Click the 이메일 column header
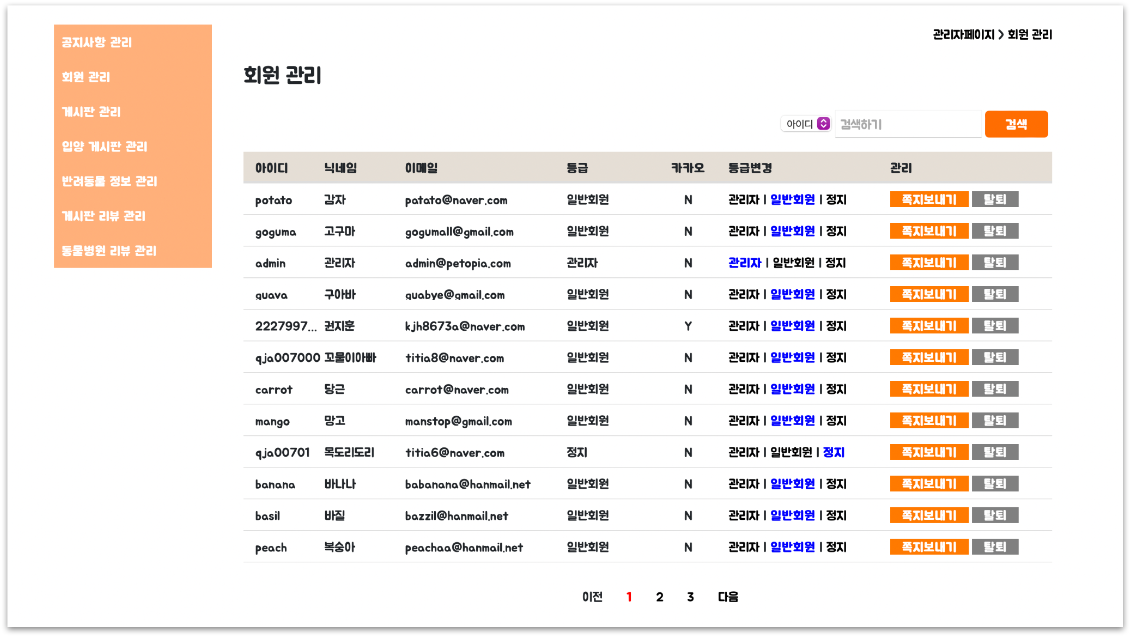The width and height of the screenshot is (1130, 636). pos(421,168)
